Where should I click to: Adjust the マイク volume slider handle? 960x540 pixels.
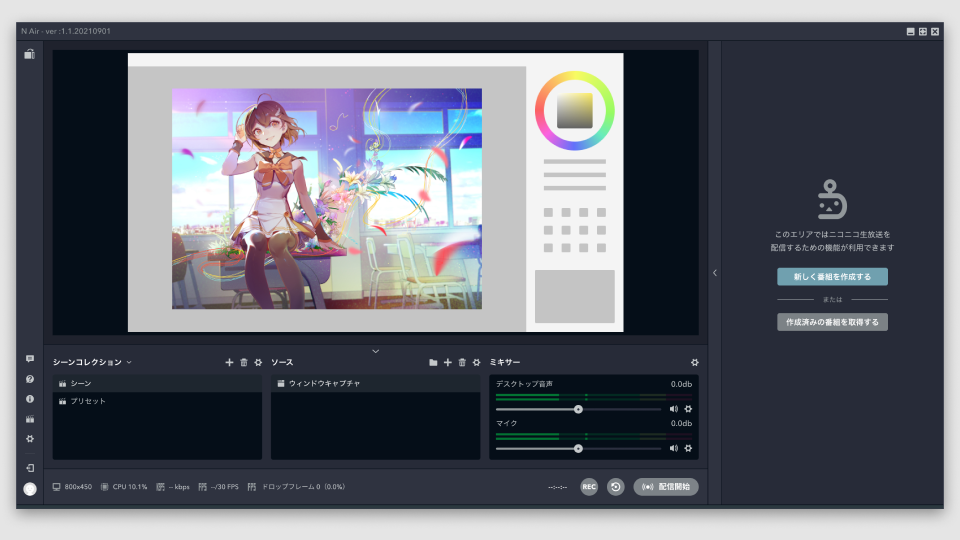click(578, 449)
